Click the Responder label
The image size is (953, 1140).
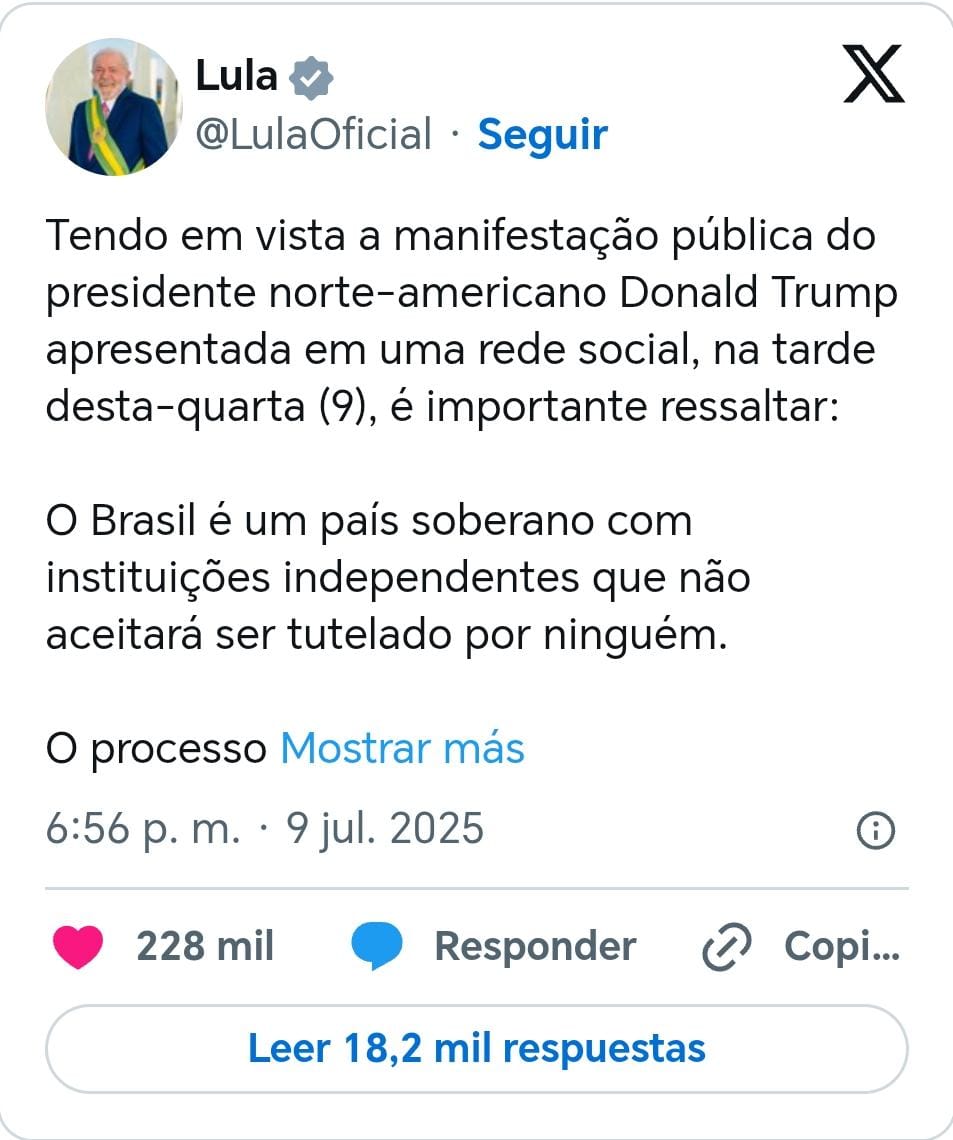(535, 946)
